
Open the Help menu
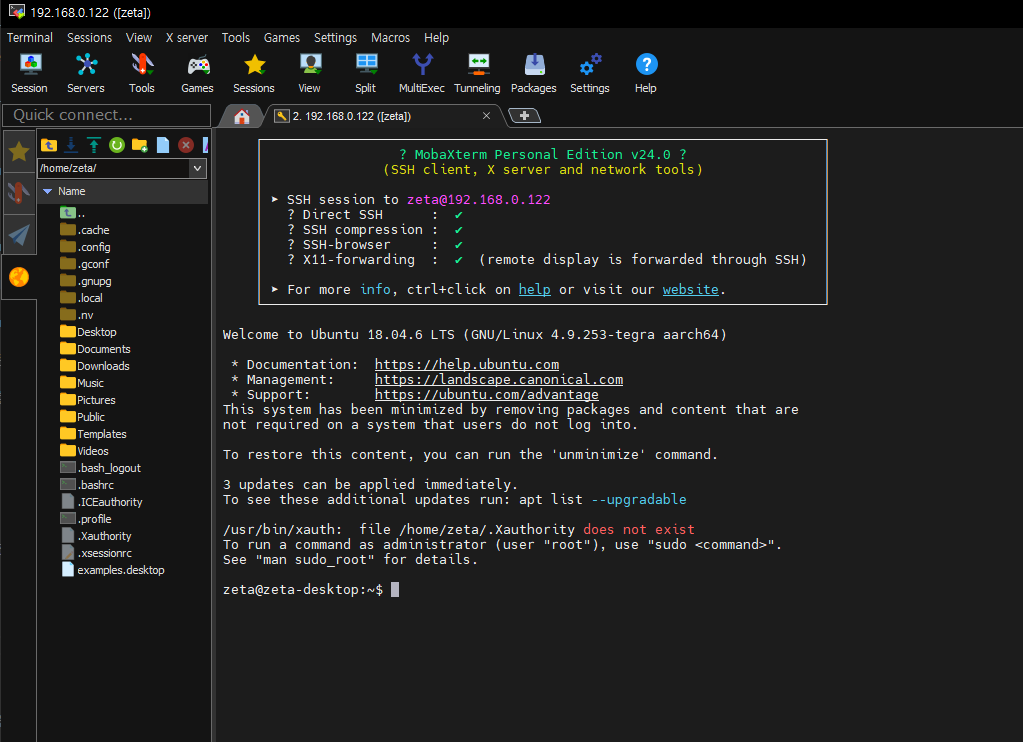436,38
